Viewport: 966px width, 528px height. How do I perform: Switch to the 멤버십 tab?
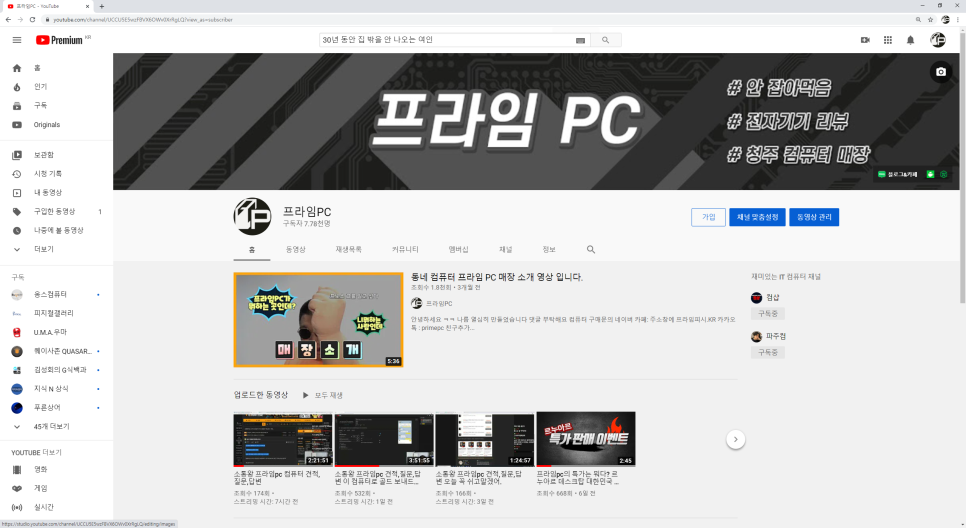458,250
